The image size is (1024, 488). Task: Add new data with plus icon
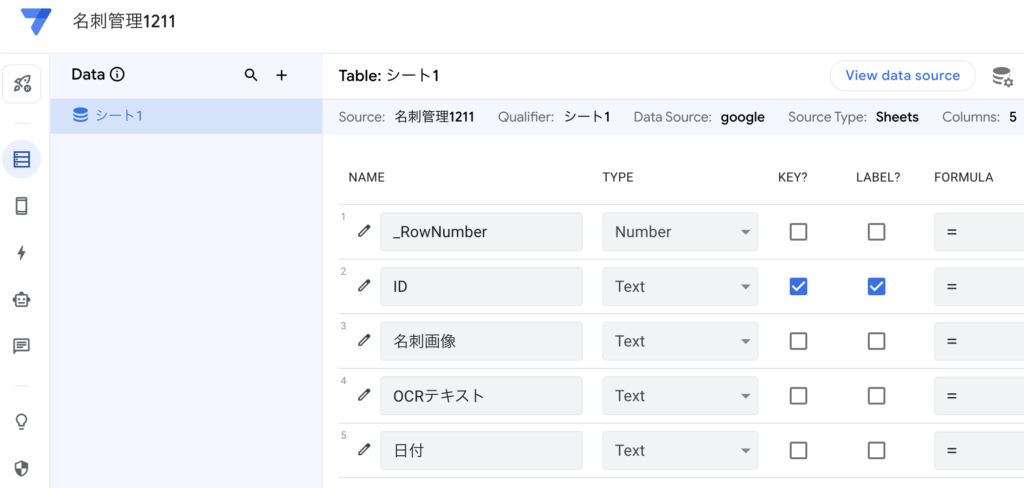tap(282, 75)
